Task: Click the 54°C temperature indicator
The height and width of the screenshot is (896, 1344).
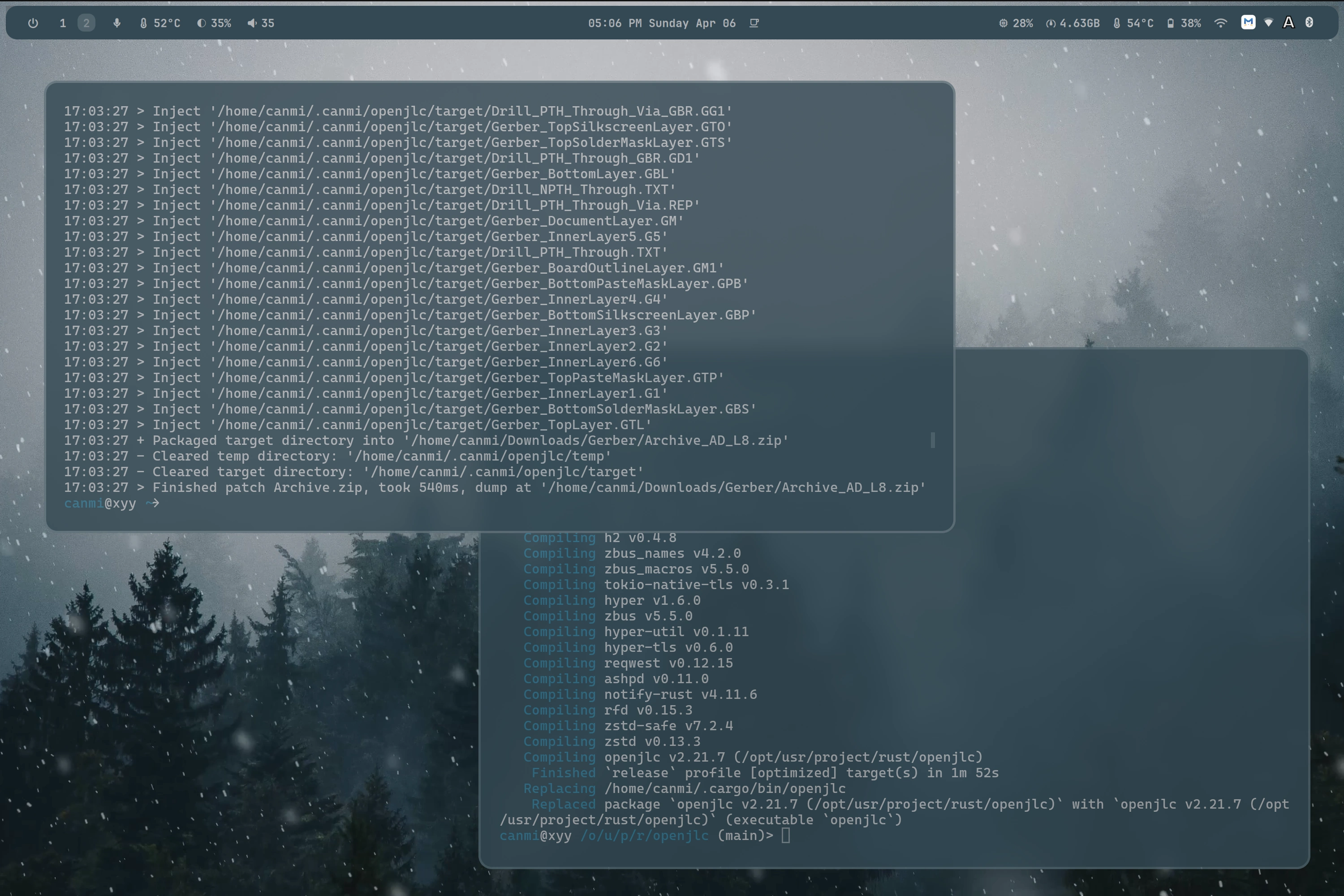Action: tap(1133, 23)
